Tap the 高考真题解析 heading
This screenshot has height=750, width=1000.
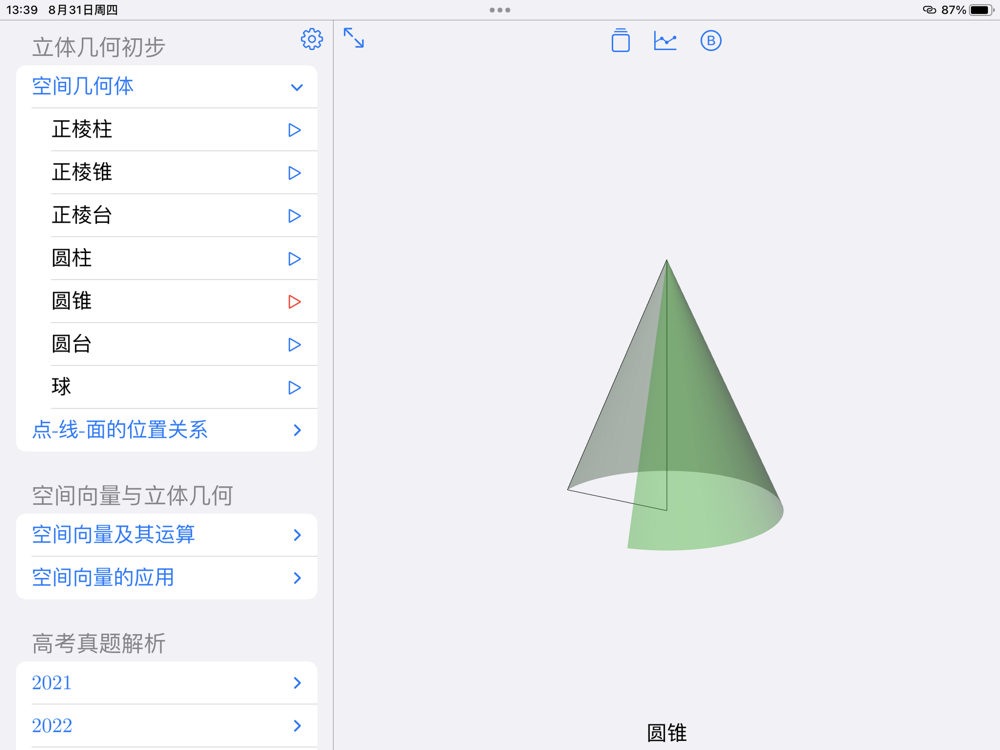pos(99,643)
